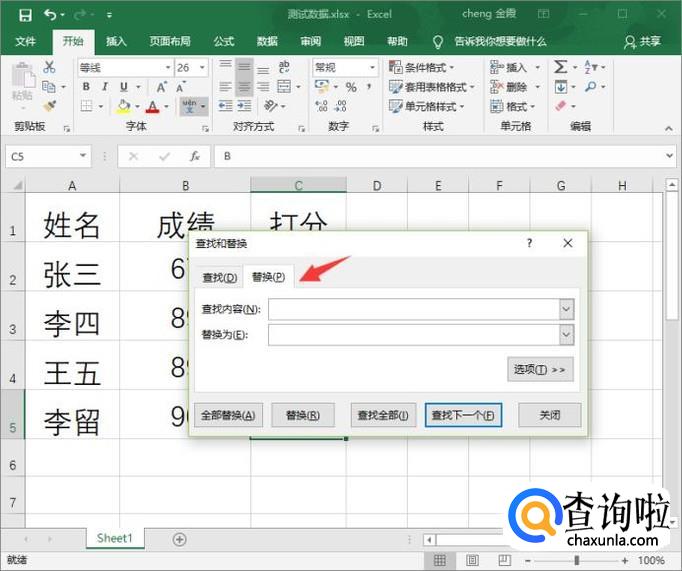Click the Format Painter brush icon
This screenshot has height=571, width=682.
(x=50, y=105)
